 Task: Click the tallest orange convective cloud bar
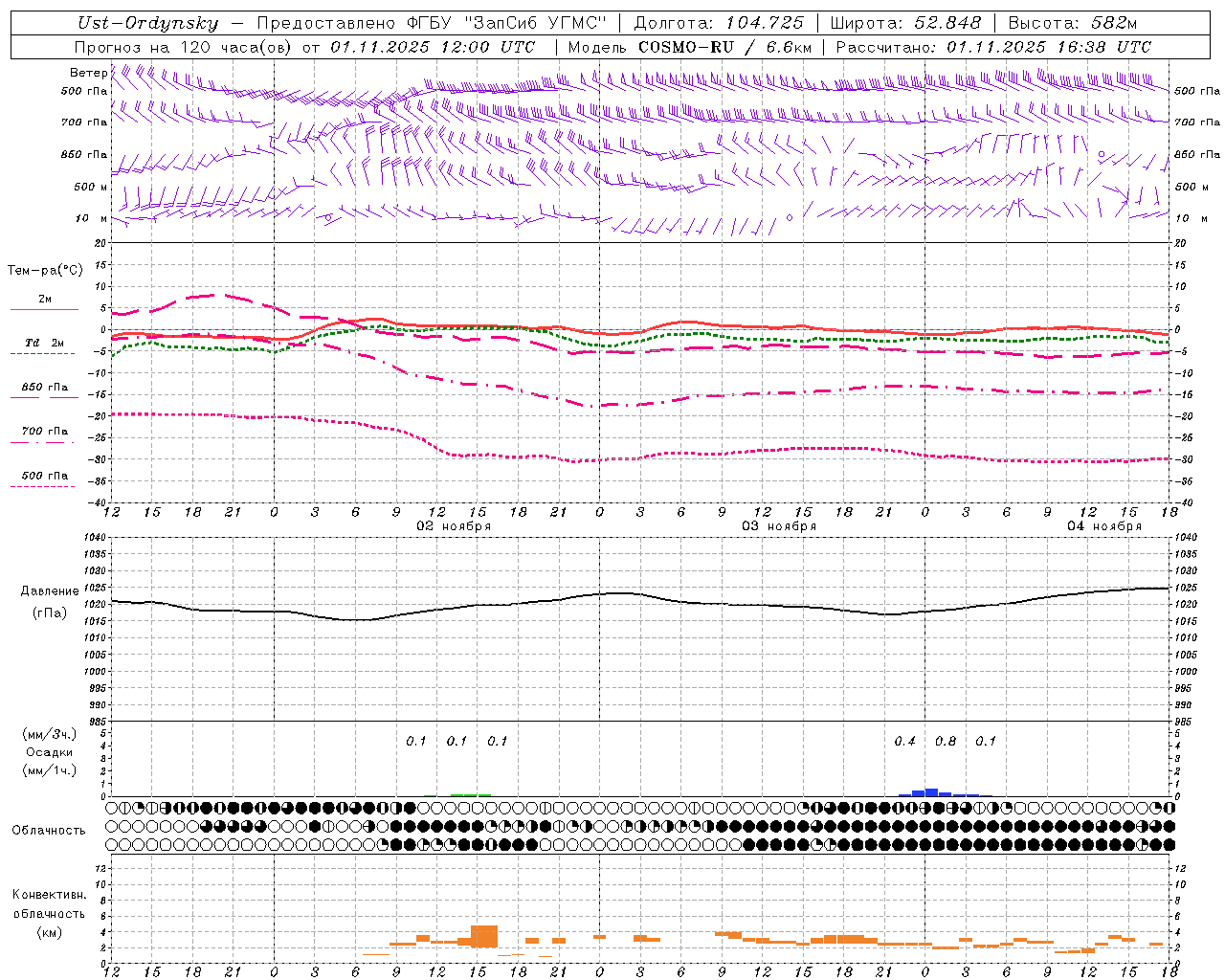point(484,936)
